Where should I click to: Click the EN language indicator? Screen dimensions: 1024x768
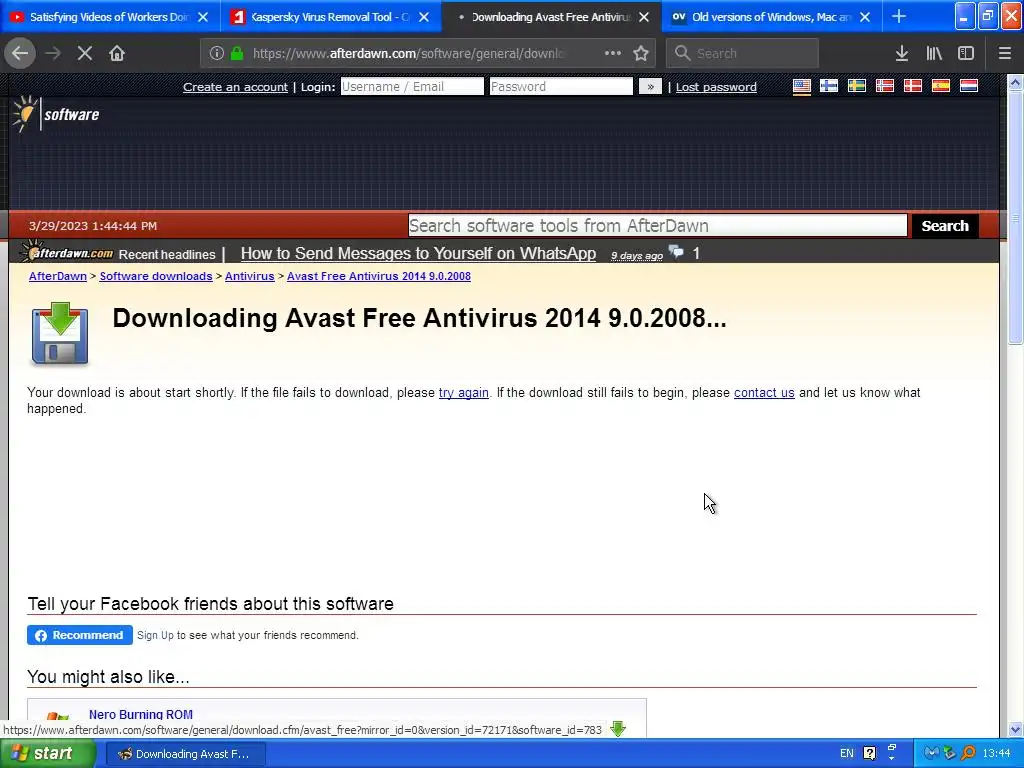846,753
